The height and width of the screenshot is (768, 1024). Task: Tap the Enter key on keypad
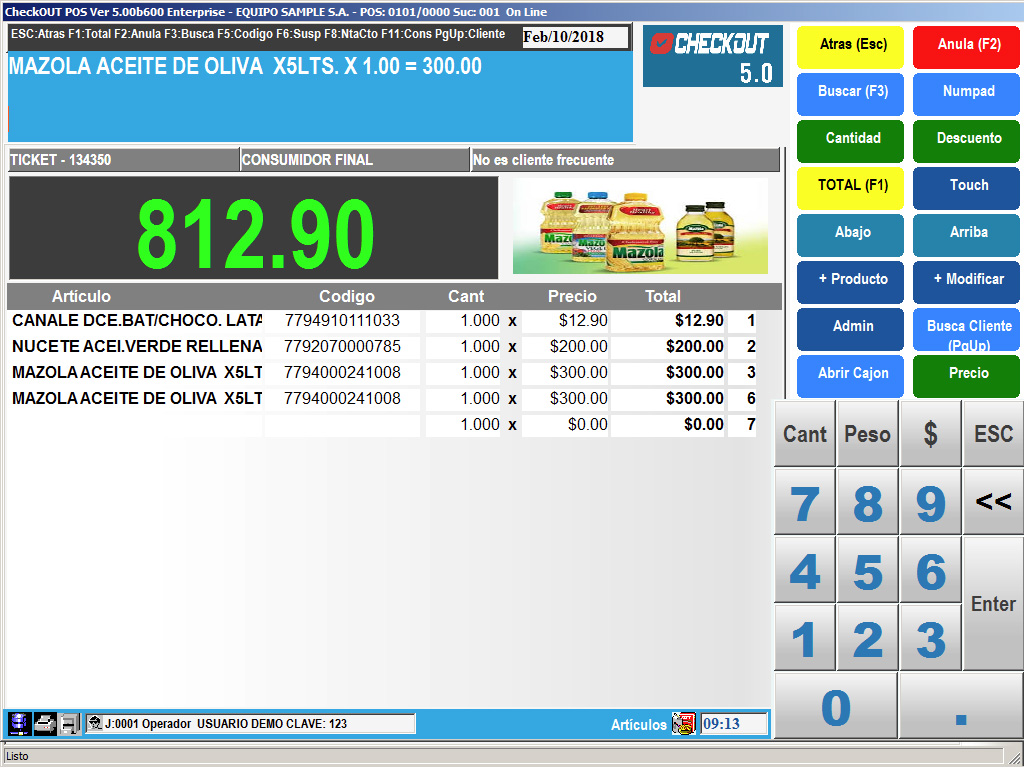[993, 604]
